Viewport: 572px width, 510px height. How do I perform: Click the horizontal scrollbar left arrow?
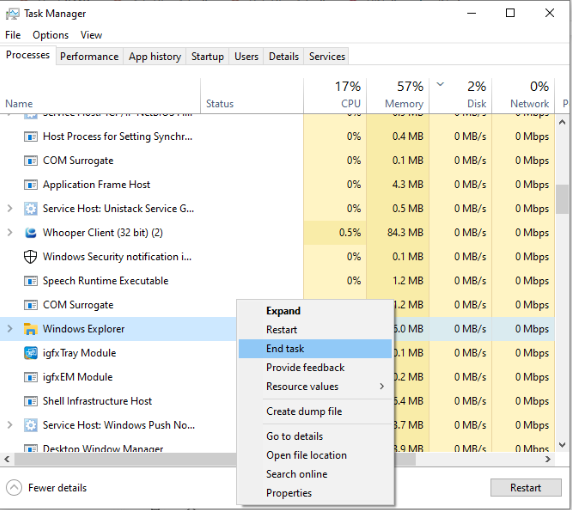[7, 459]
